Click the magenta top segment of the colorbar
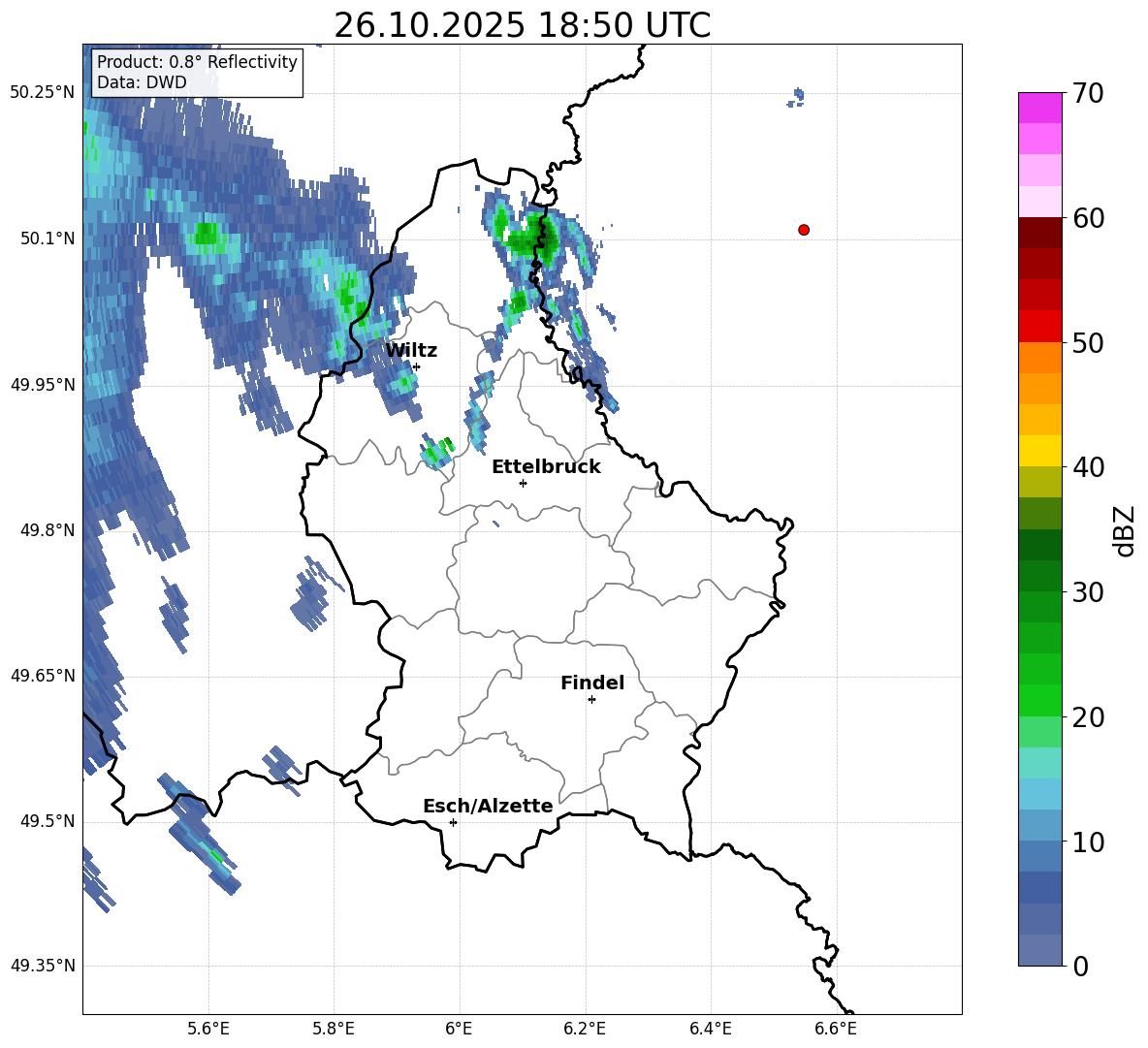The height and width of the screenshot is (1048, 1148). [1039, 108]
